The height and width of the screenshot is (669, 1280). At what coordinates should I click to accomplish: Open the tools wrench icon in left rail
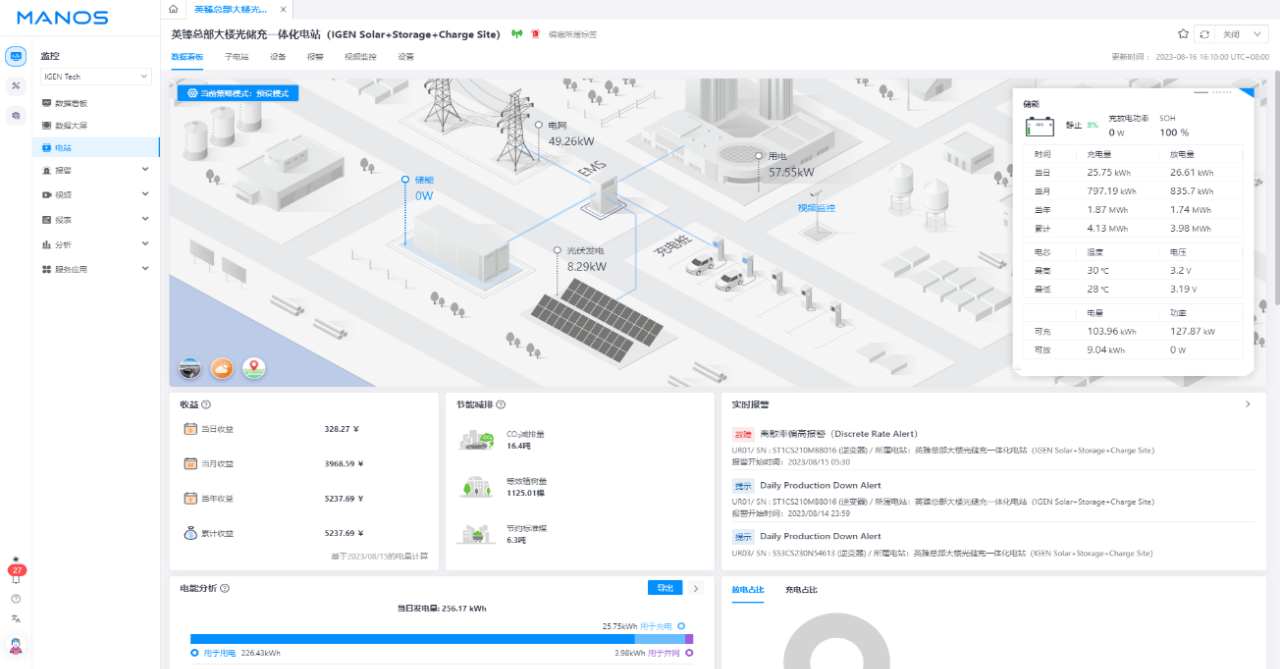coord(16,86)
